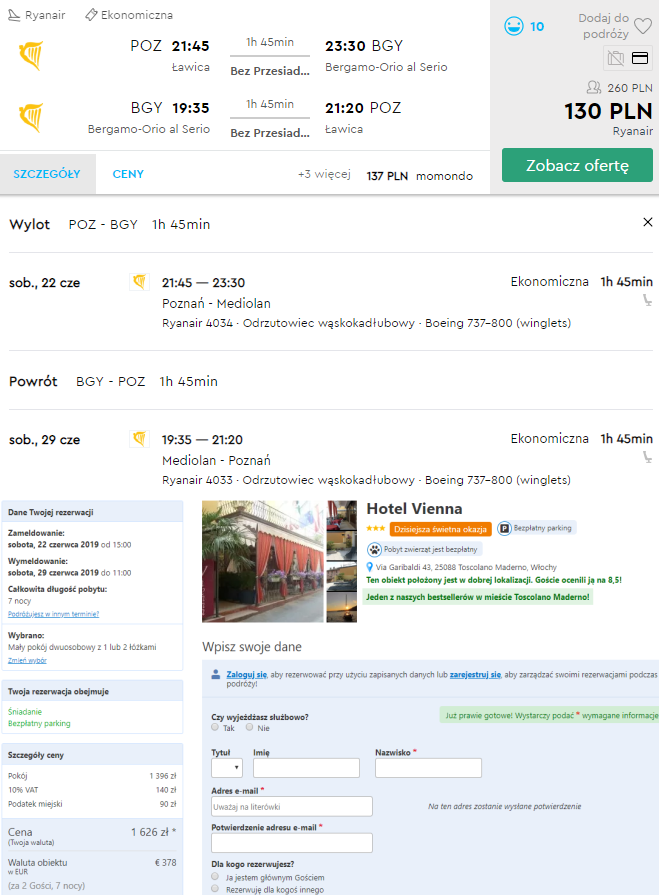Click Dodaj do podróży text
The height and width of the screenshot is (895, 659).
tap(604, 26)
